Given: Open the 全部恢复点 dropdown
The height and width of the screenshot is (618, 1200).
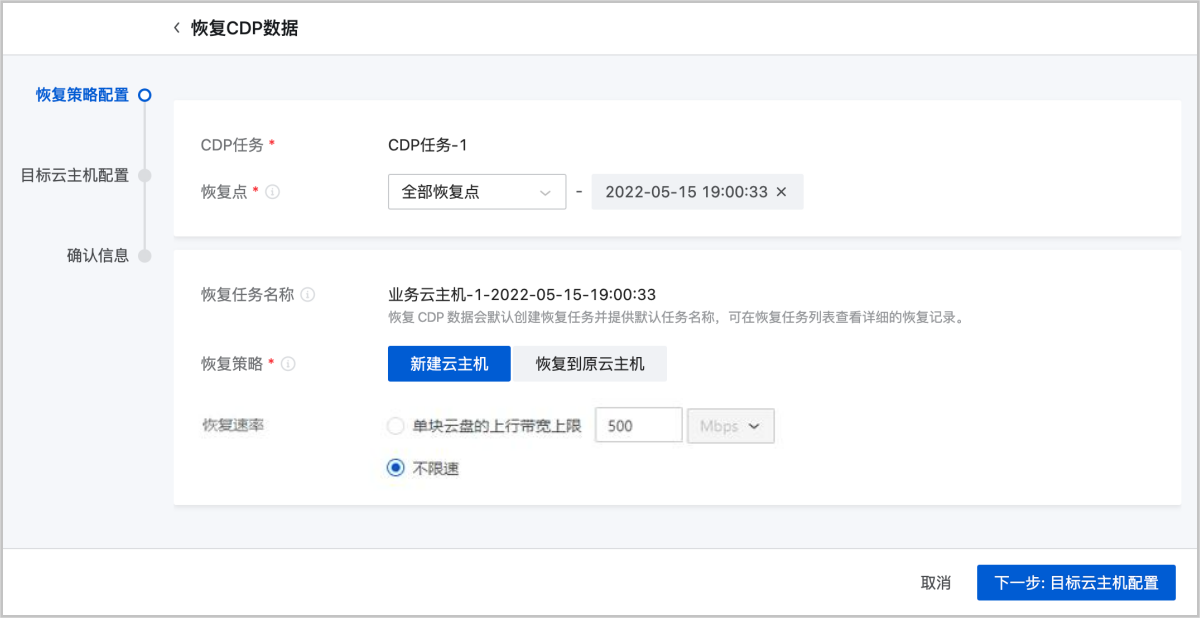Looking at the screenshot, I should click(476, 192).
